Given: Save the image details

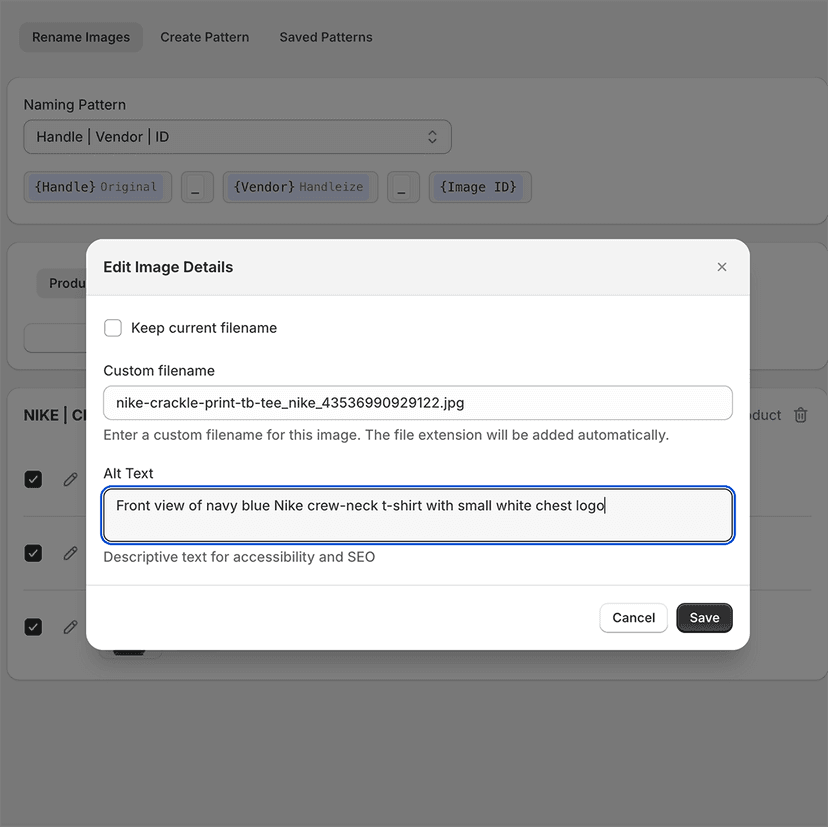Looking at the screenshot, I should (x=704, y=618).
